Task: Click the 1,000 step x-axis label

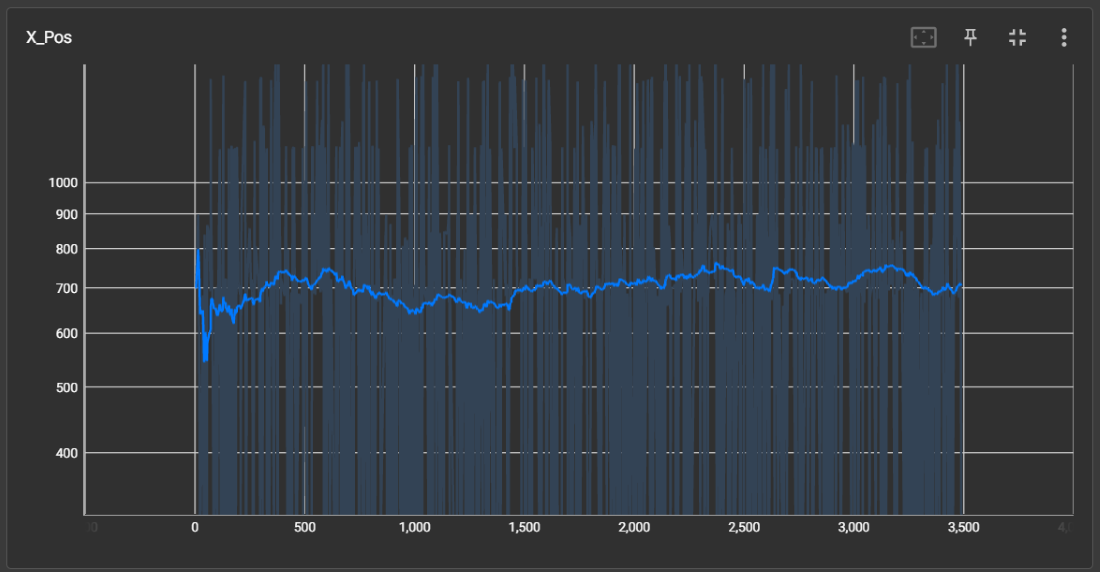Action: click(x=414, y=527)
